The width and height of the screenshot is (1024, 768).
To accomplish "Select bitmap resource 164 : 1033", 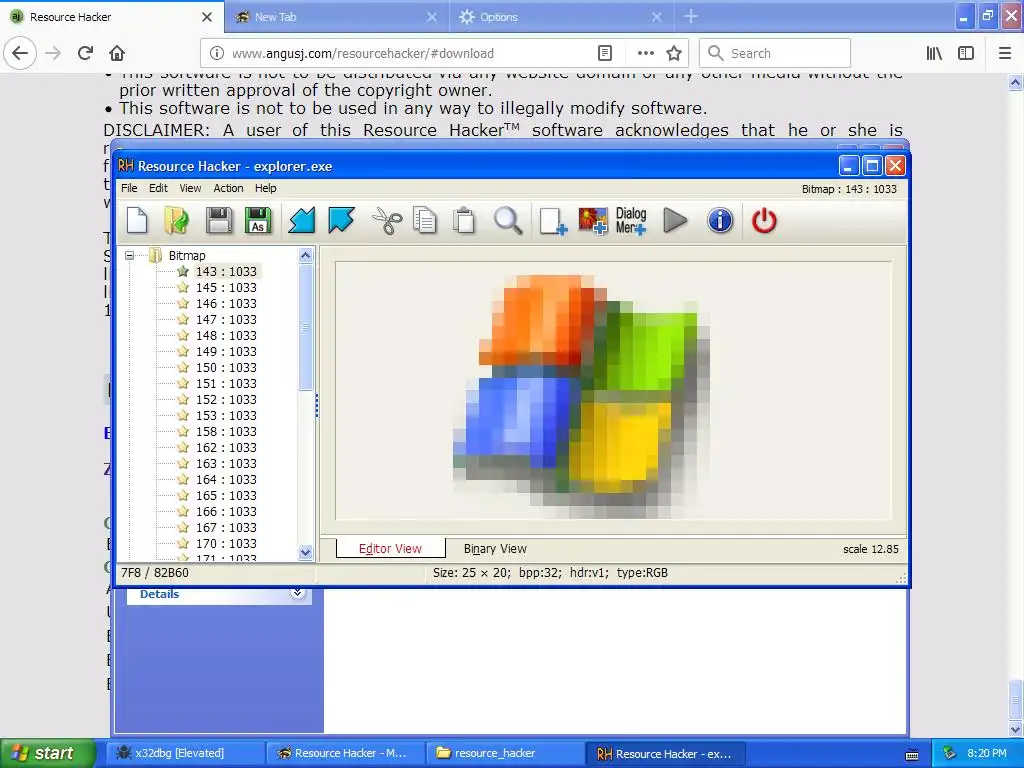I will [226, 479].
